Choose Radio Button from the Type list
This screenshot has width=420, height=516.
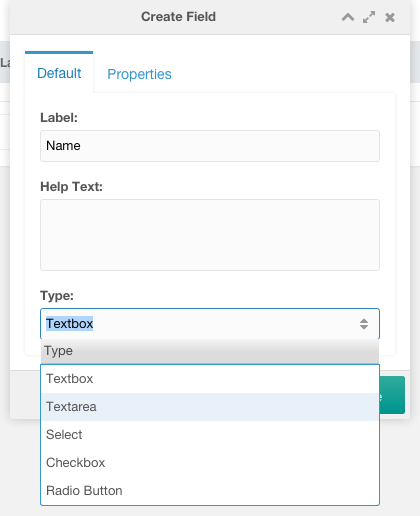[x=210, y=491]
